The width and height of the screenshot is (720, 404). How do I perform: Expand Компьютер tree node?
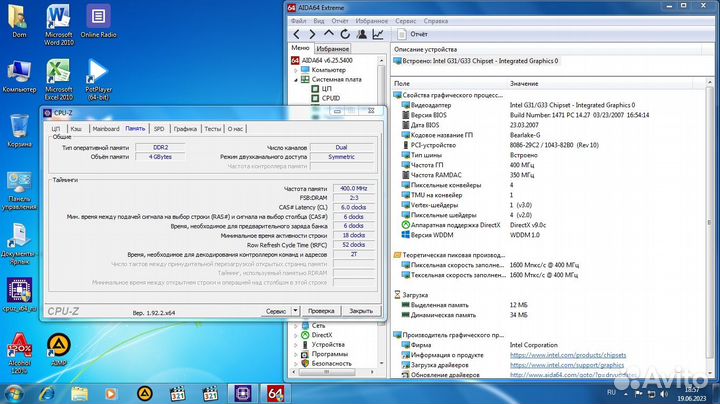point(296,70)
